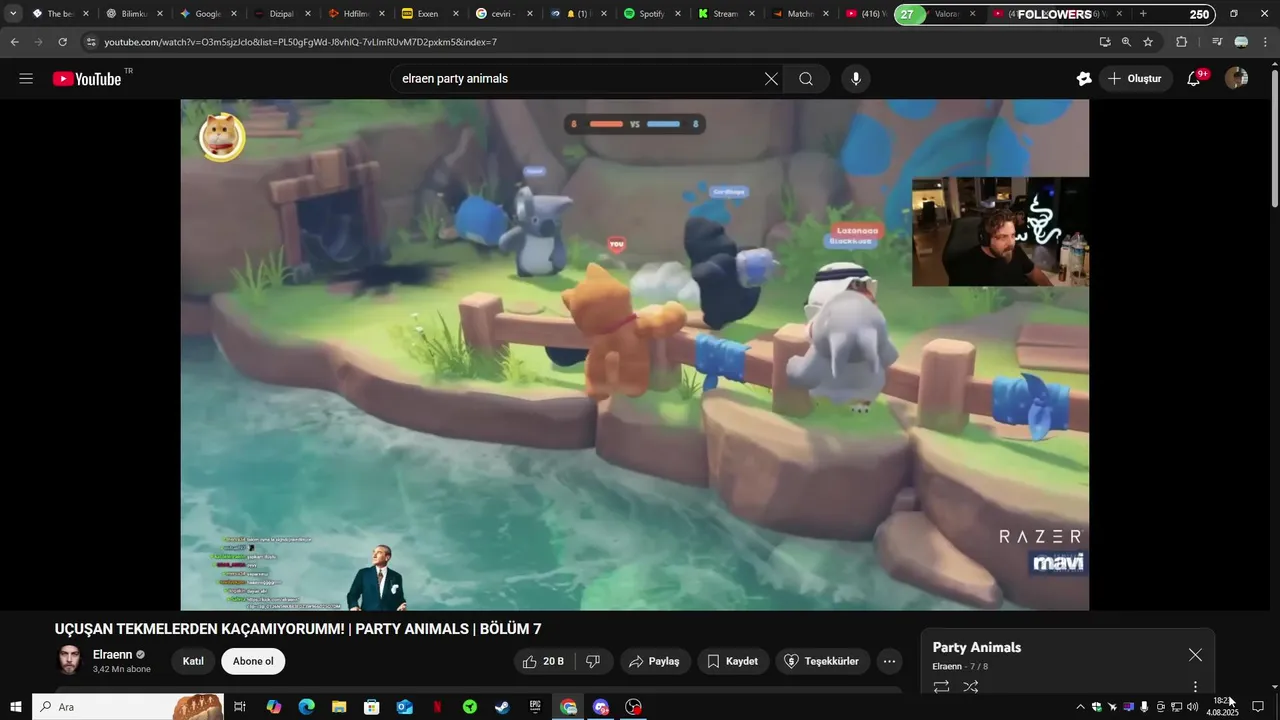
Task: Open the account avatar menu
Action: point(1236,79)
